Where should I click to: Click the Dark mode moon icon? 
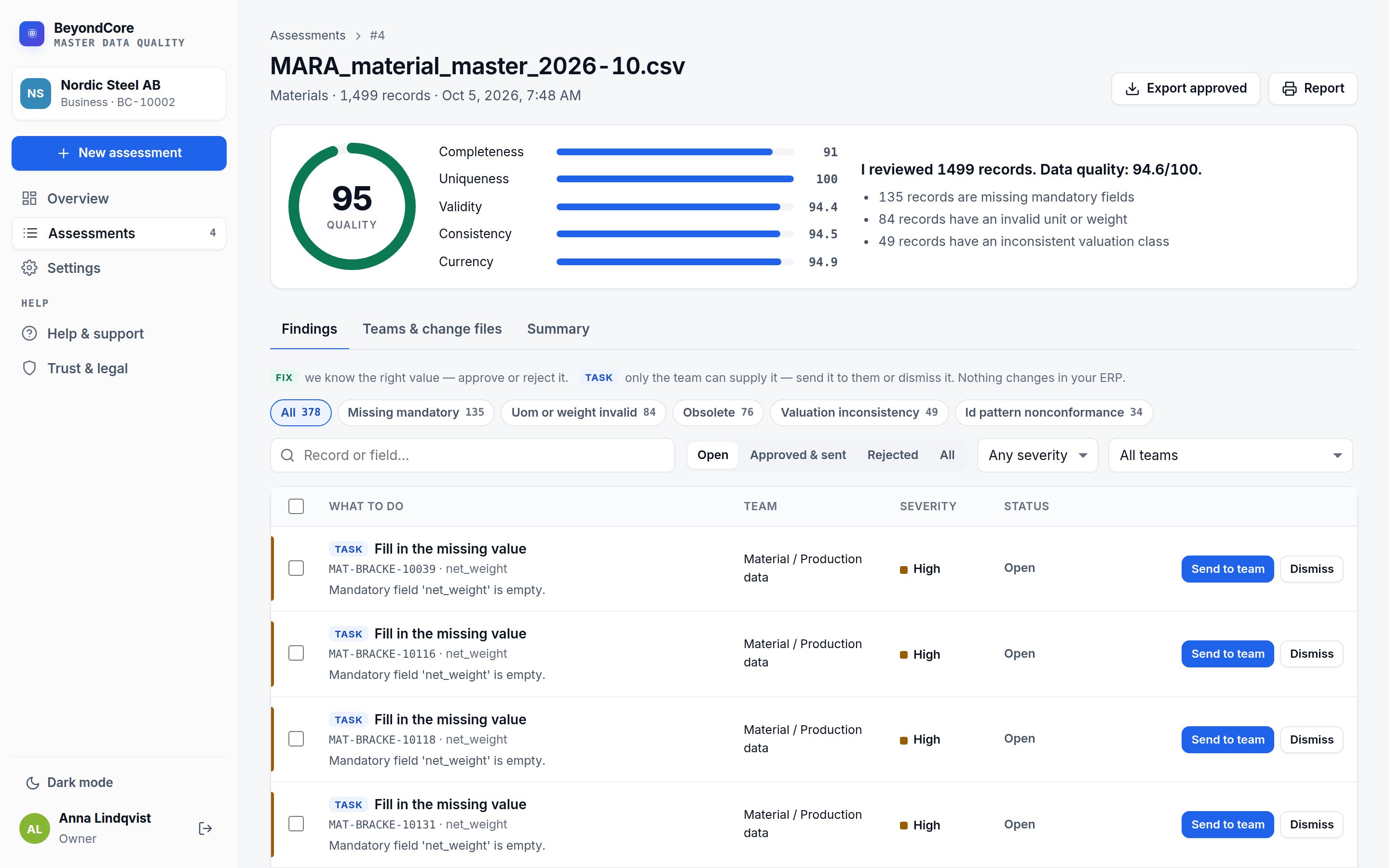tap(33, 783)
